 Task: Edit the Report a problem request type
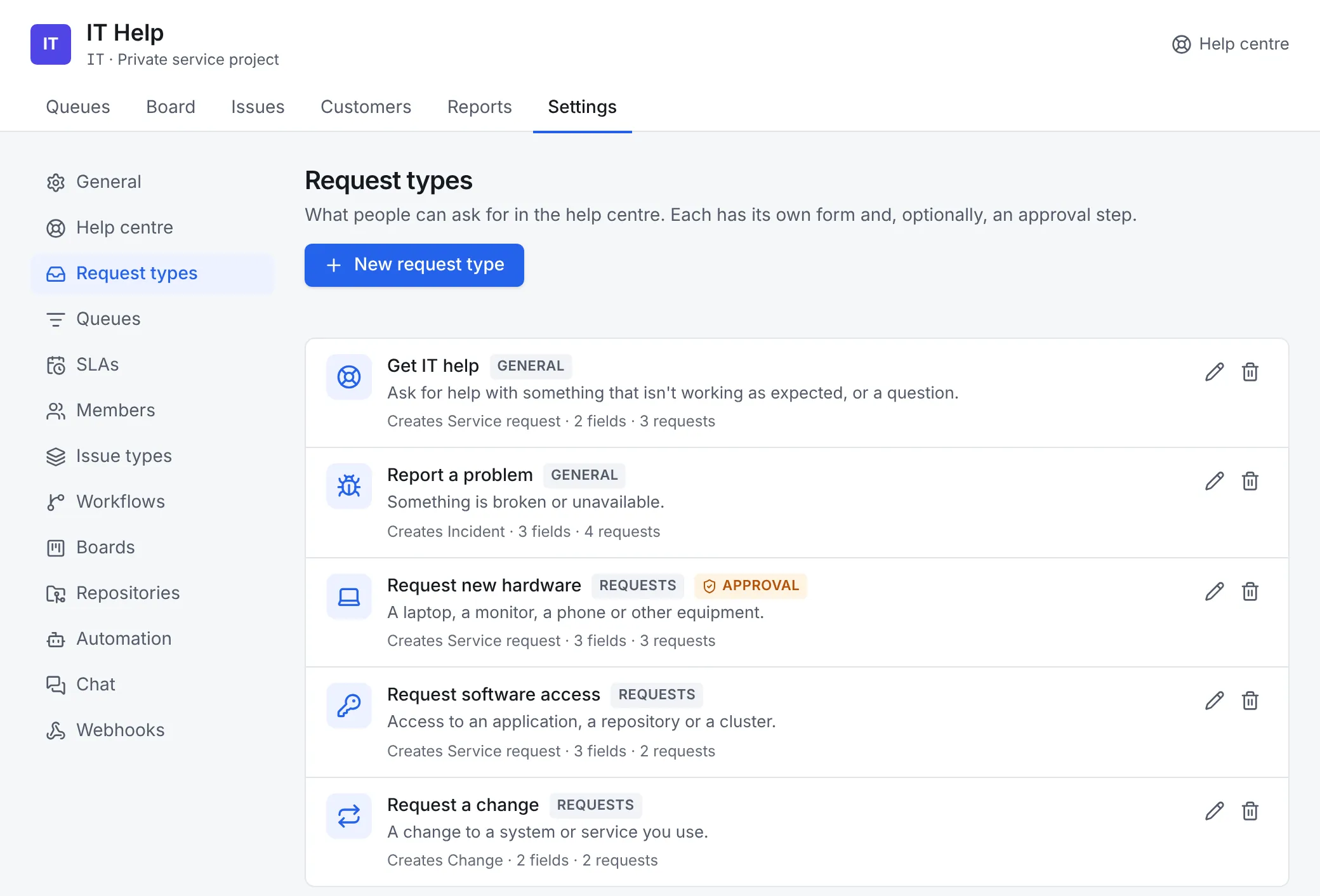1214,481
